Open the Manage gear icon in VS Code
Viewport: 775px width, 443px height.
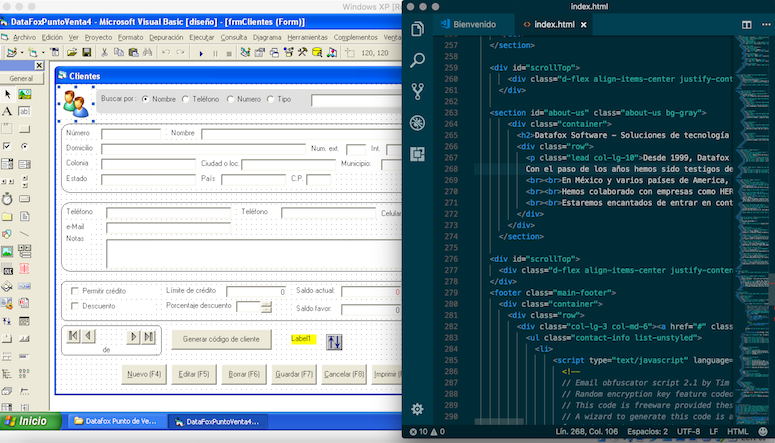pyautogui.click(x=418, y=409)
